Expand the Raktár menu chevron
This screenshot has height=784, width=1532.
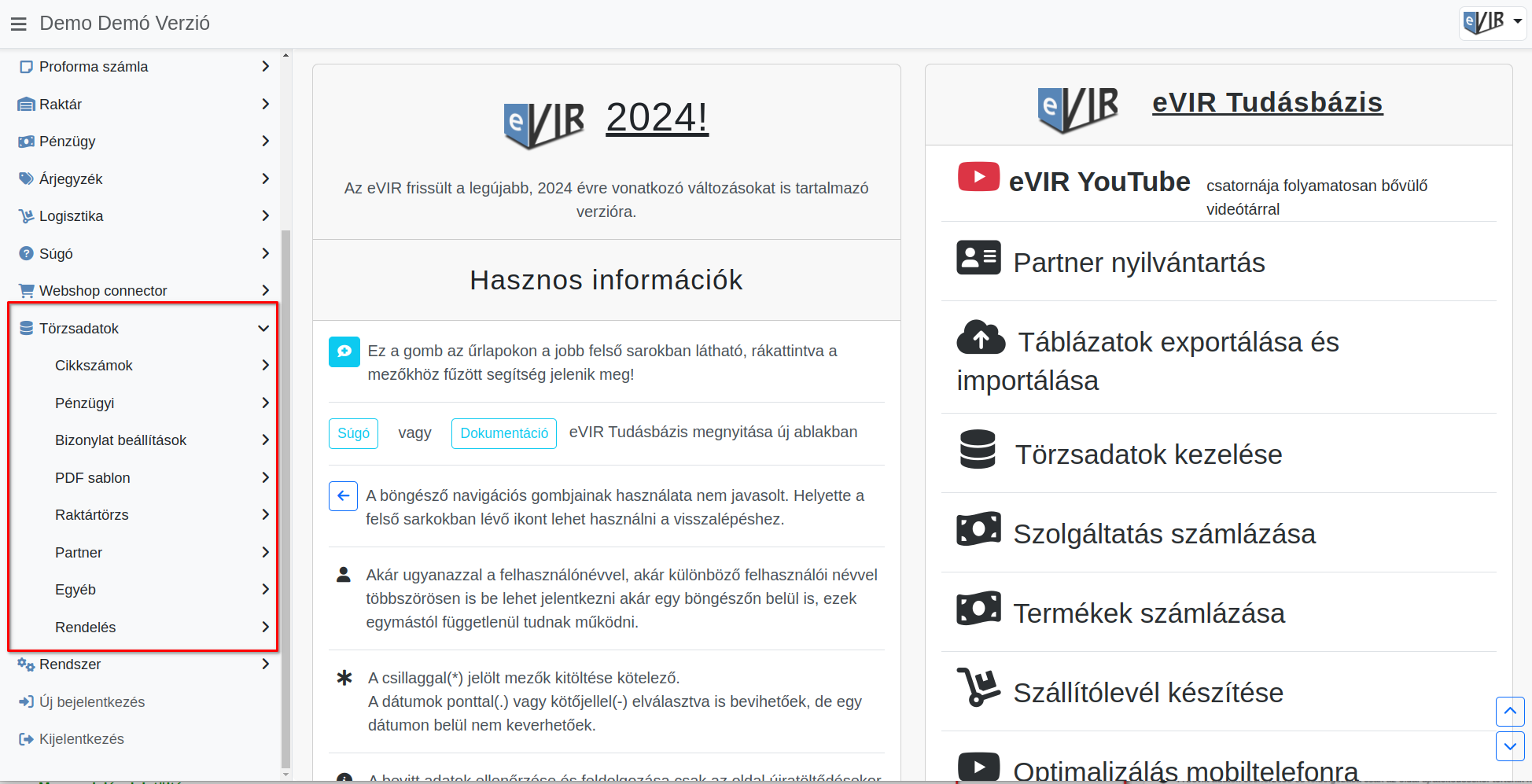(265, 105)
